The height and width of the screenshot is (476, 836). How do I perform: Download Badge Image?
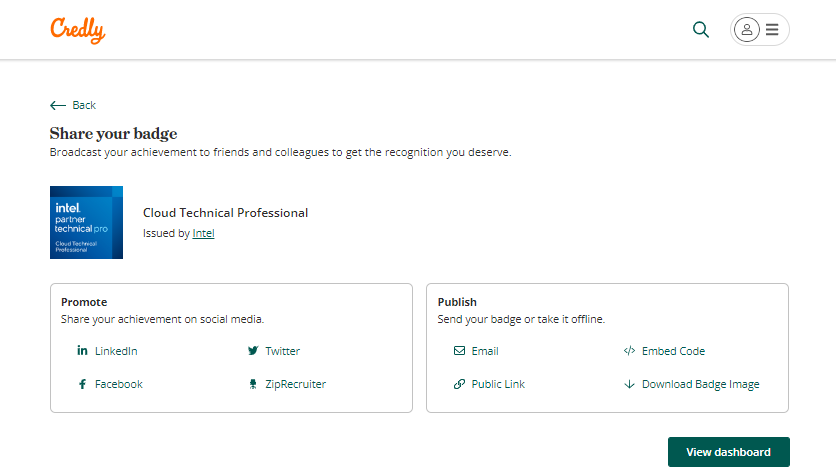point(700,384)
